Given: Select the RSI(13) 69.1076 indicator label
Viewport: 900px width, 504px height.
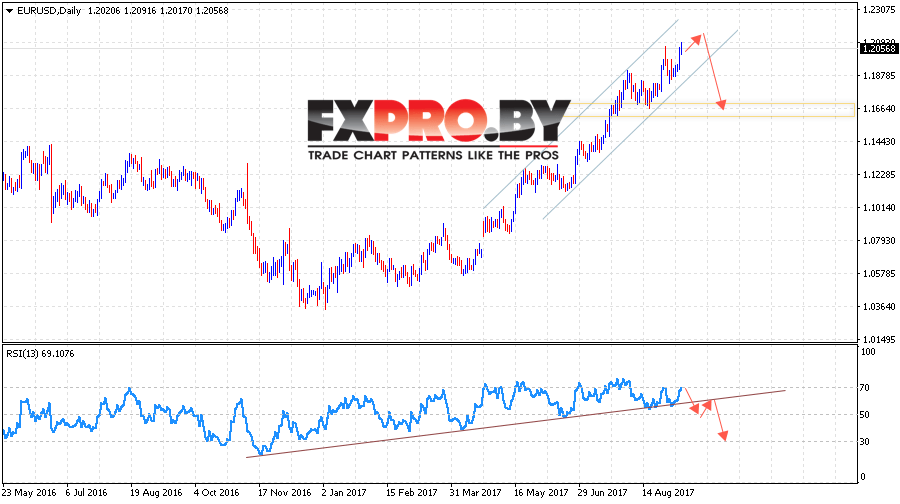Looking at the screenshot, I should pyautogui.click(x=40, y=354).
